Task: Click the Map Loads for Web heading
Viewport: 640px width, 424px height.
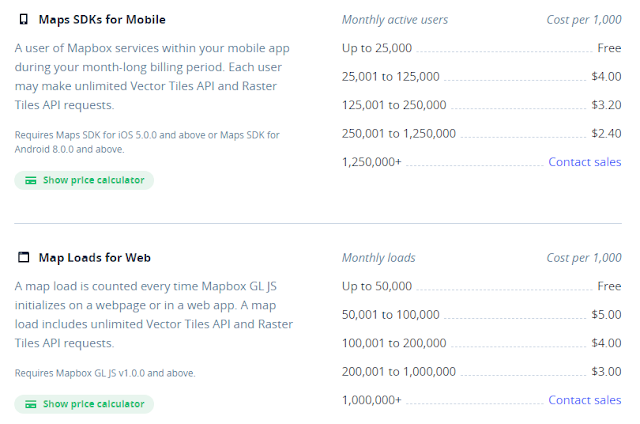Action: (96, 257)
